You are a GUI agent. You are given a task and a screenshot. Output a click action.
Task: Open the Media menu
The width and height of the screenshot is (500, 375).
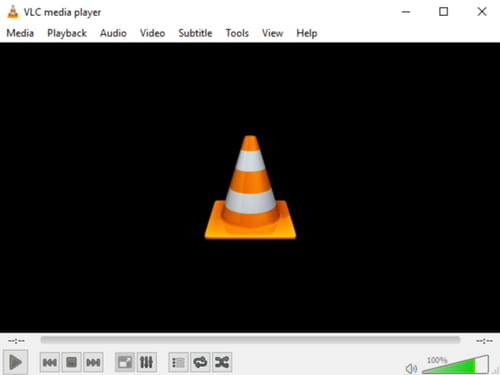pyautogui.click(x=20, y=33)
